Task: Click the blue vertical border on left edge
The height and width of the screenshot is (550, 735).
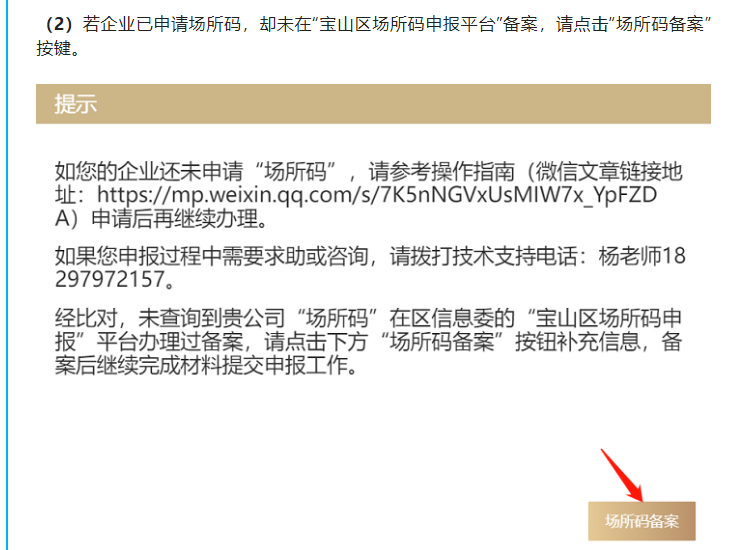Action: tap(7, 275)
